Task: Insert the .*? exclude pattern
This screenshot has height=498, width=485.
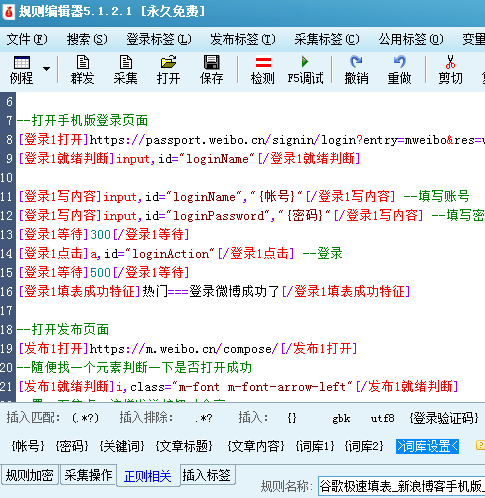Action: pos(204,418)
